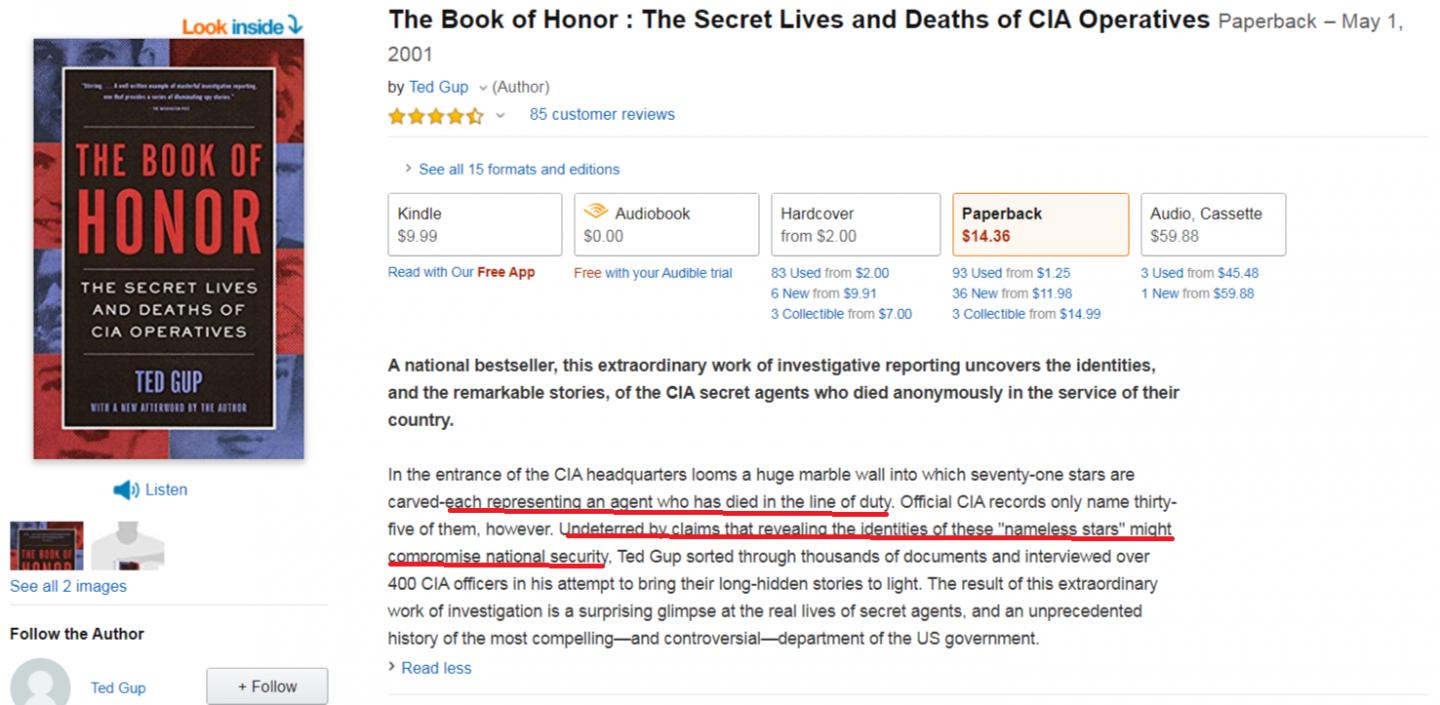Click the Listen speaker icon
The height and width of the screenshot is (705, 1440).
[125, 490]
